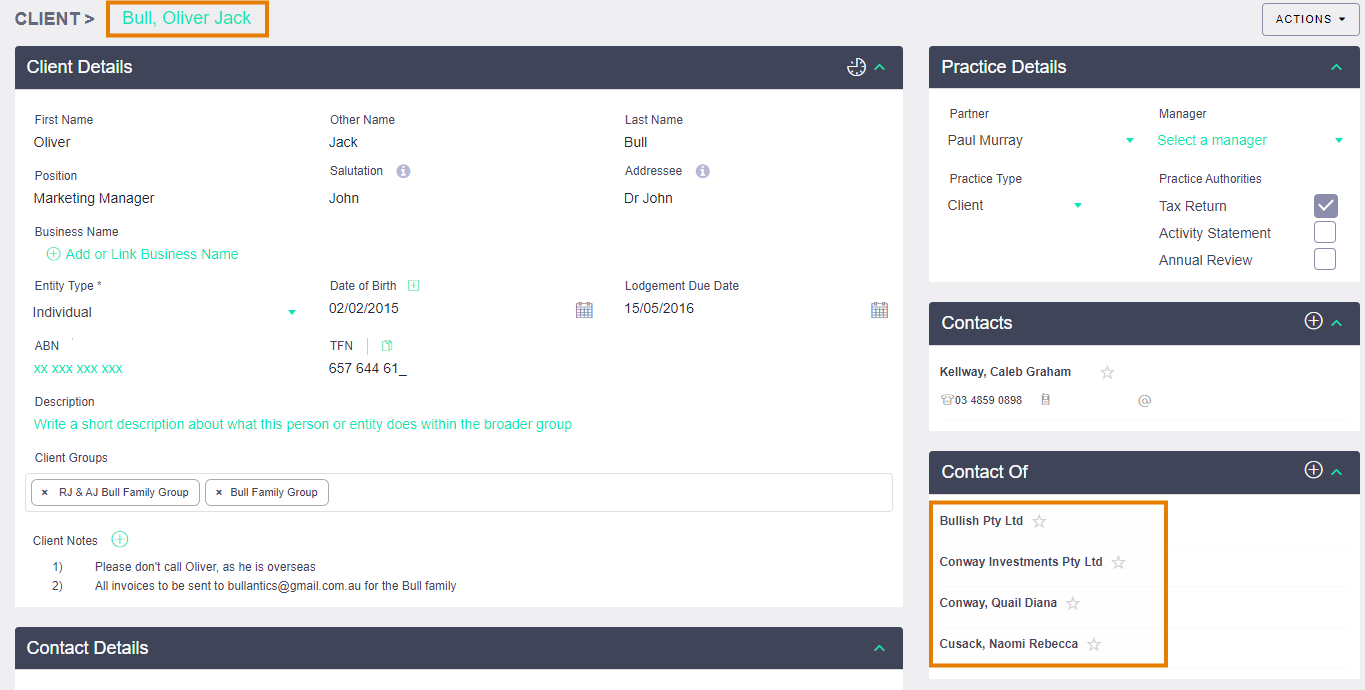Click phone number 03 4859 0898
The image size is (1365, 690).
(988, 400)
